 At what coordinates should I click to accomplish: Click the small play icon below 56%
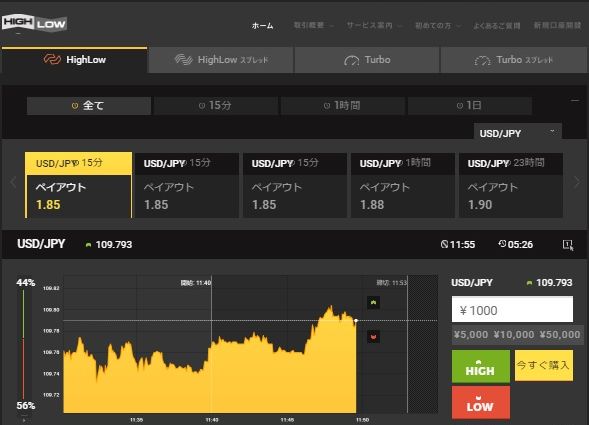24,419
